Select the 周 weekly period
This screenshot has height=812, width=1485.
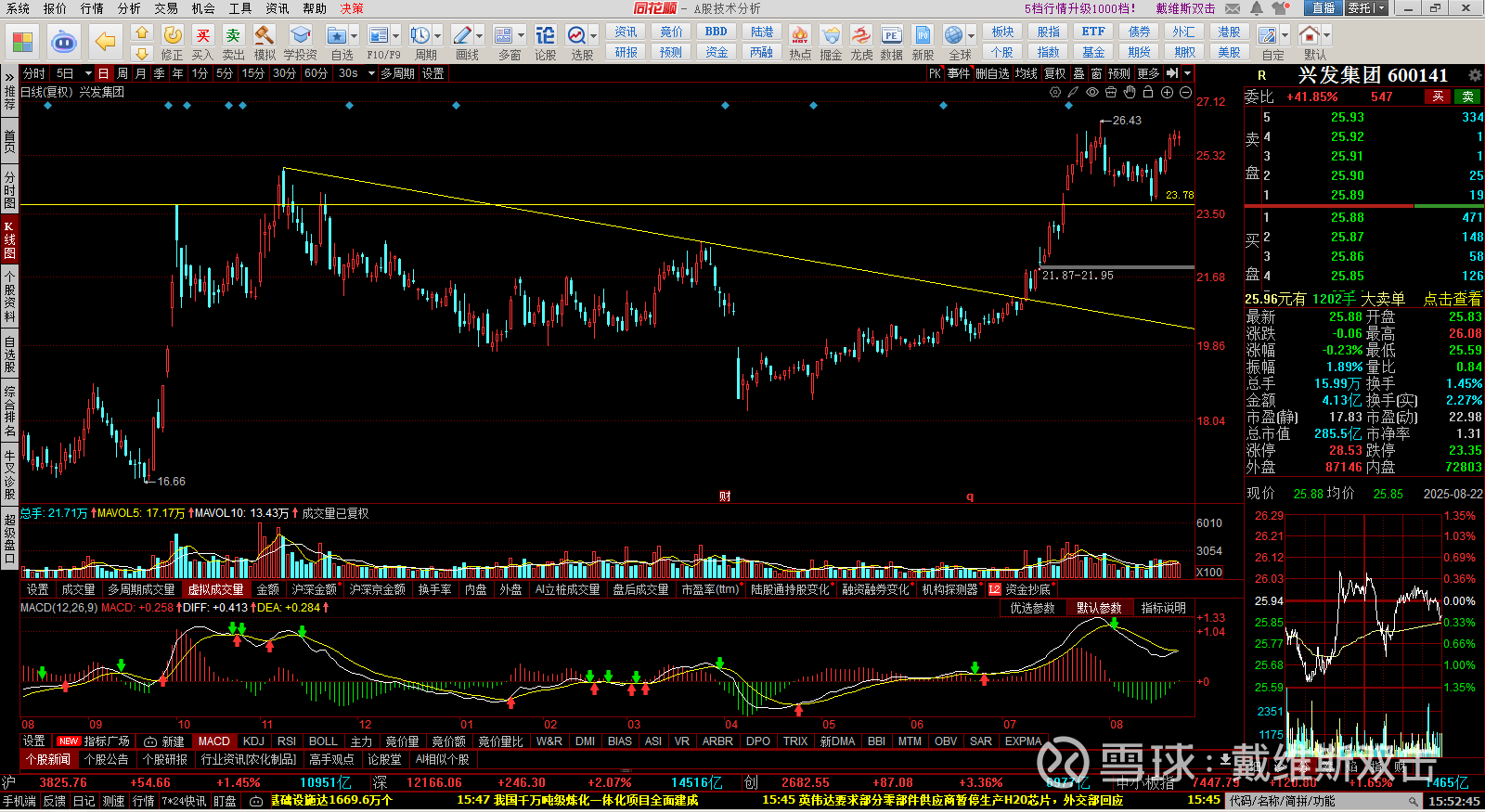(123, 73)
